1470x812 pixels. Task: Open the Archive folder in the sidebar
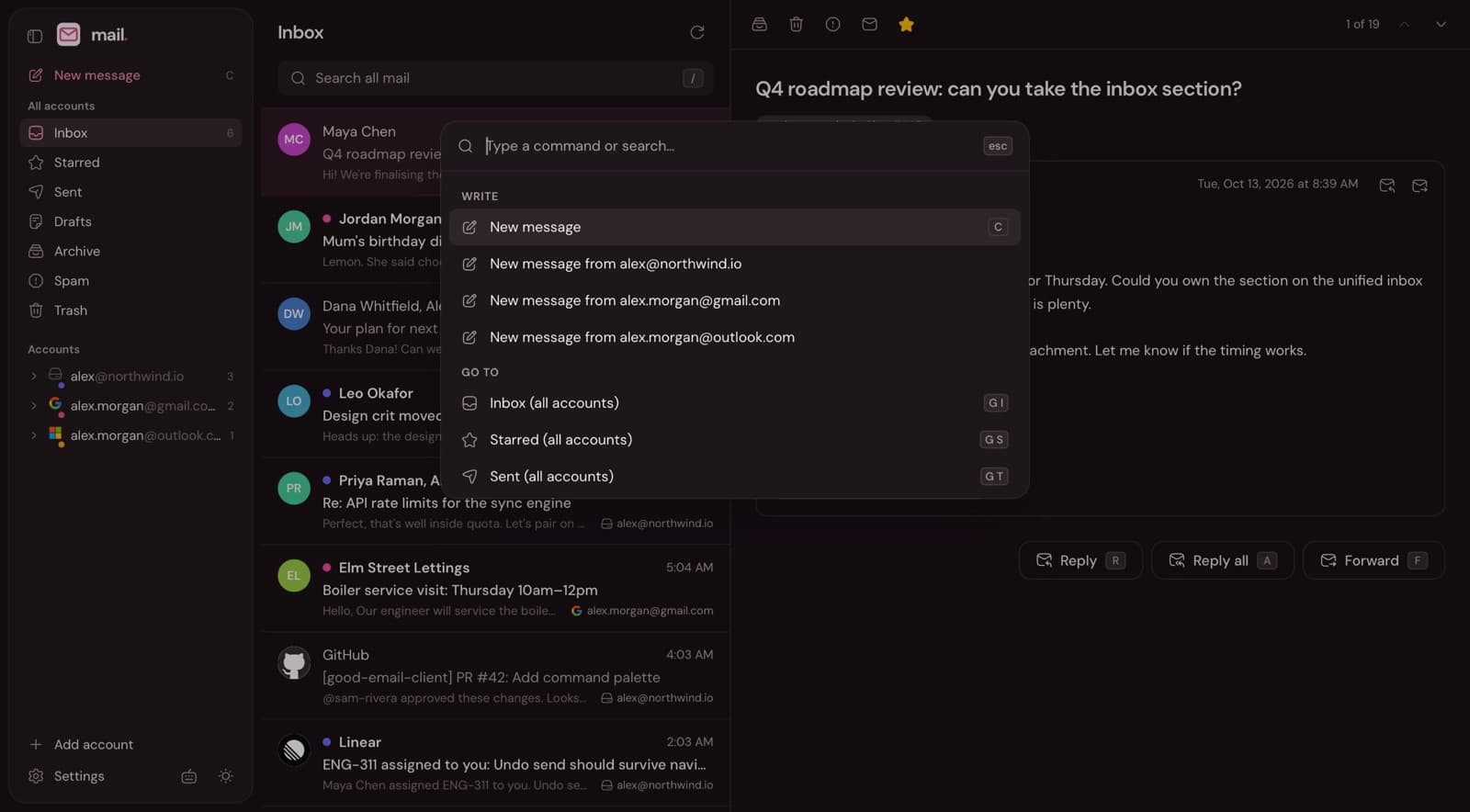click(130, 251)
